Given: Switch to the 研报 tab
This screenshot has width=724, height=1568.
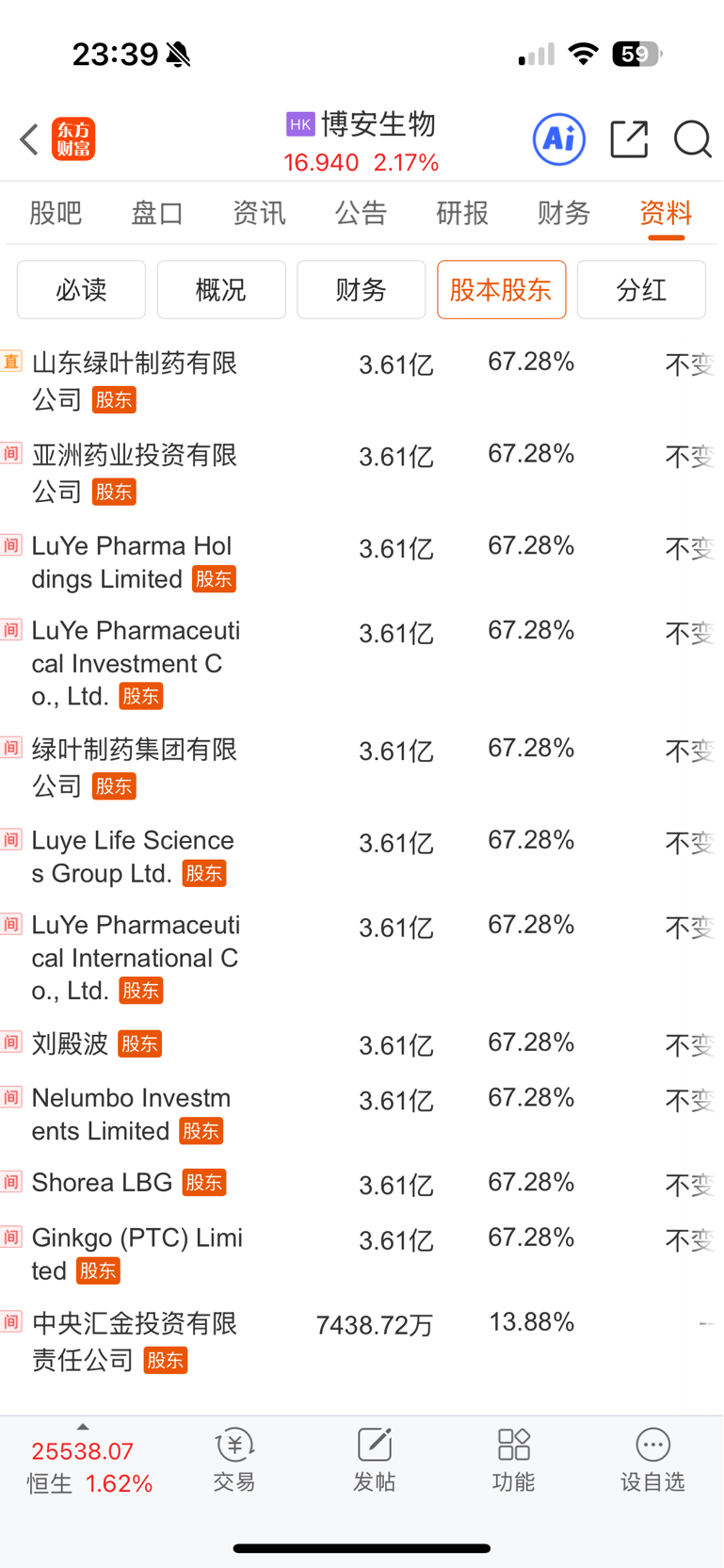Looking at the screenshot, I should (x=462, y=214).
